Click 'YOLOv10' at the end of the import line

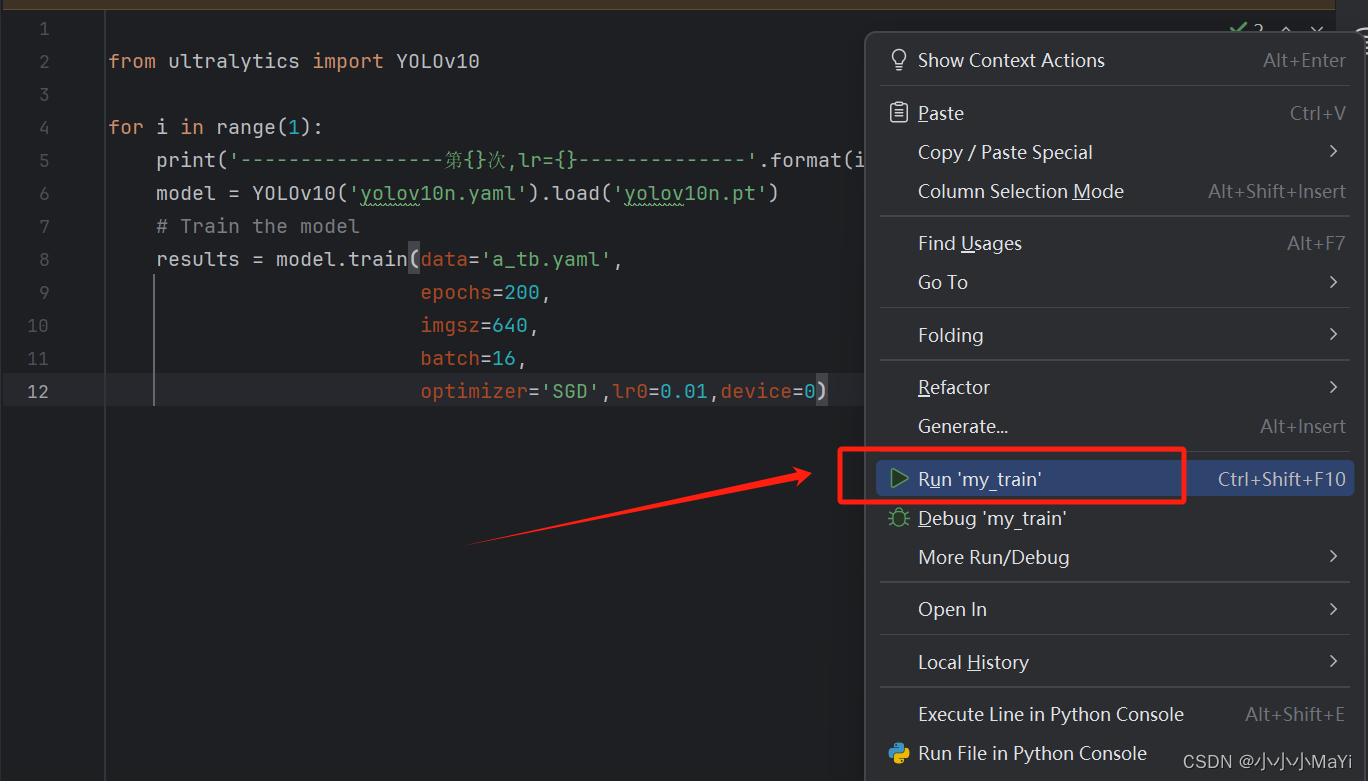438,61
